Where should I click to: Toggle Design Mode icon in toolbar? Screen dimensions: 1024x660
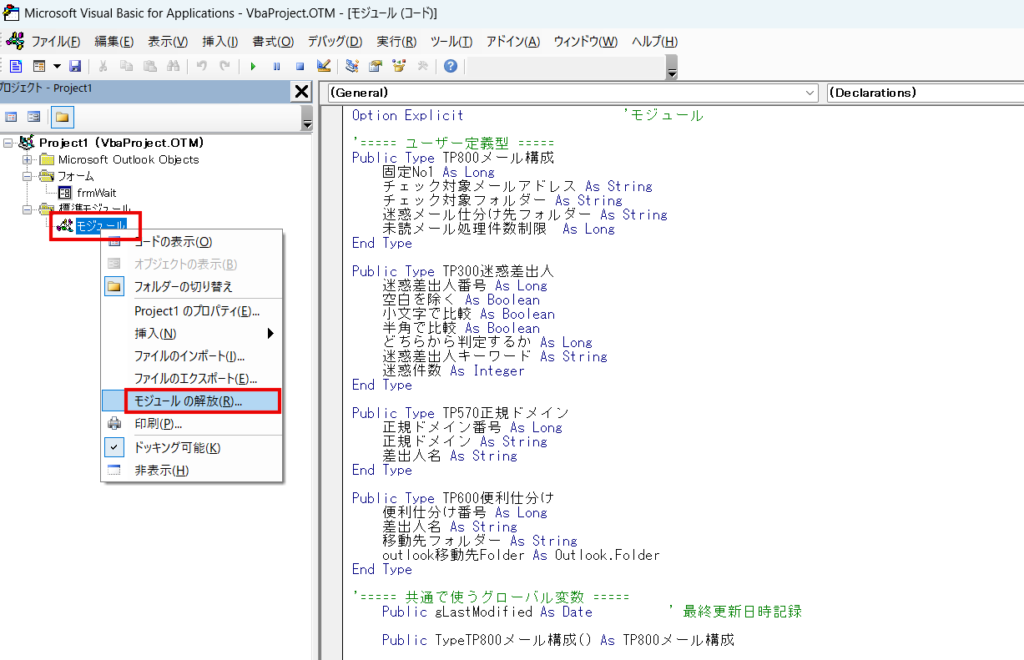(323, 66)
